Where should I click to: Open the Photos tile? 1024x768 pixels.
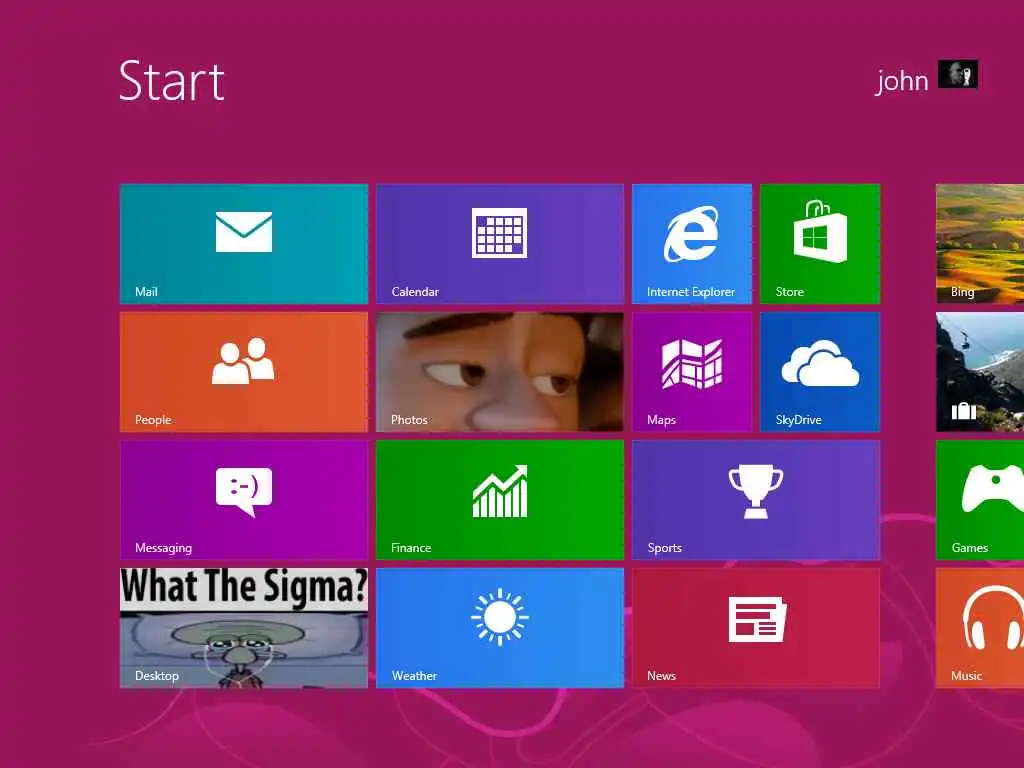pos(500,372)
